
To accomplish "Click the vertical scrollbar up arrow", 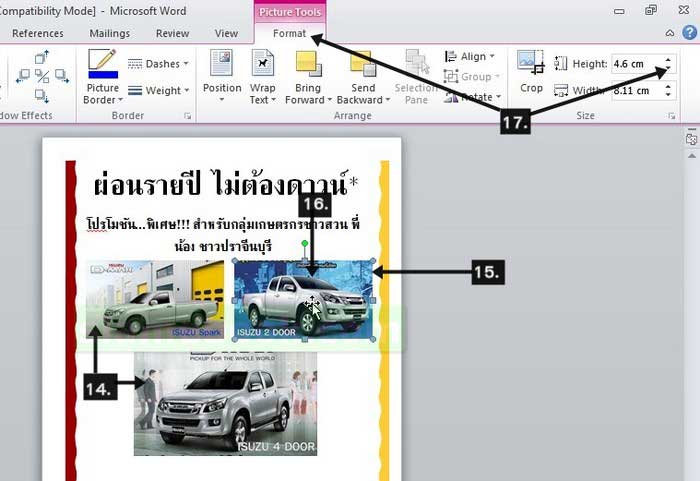I will tap(692, 156).
